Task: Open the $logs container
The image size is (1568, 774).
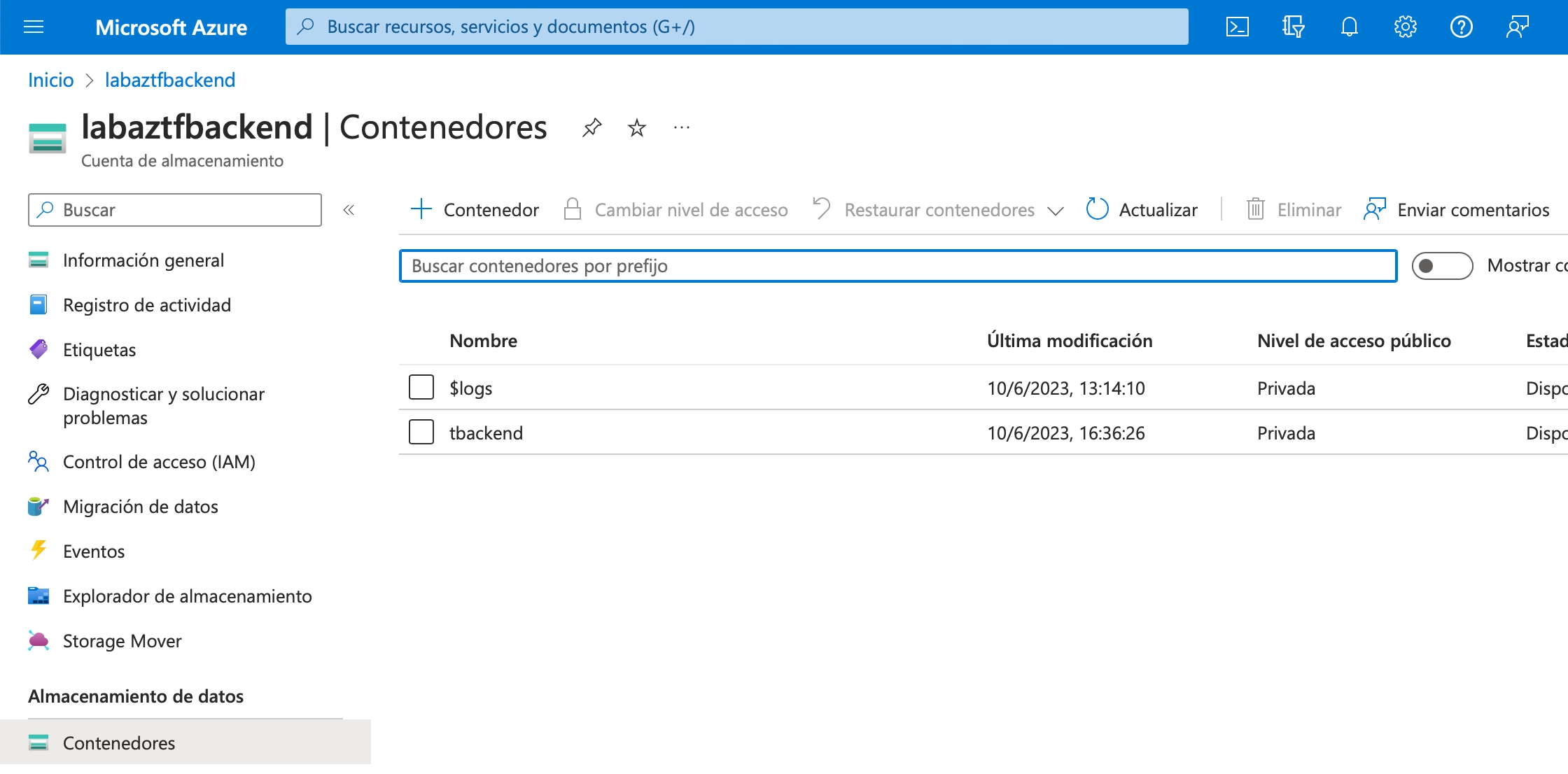Action: pyautogui.click(x=470, y=388)
